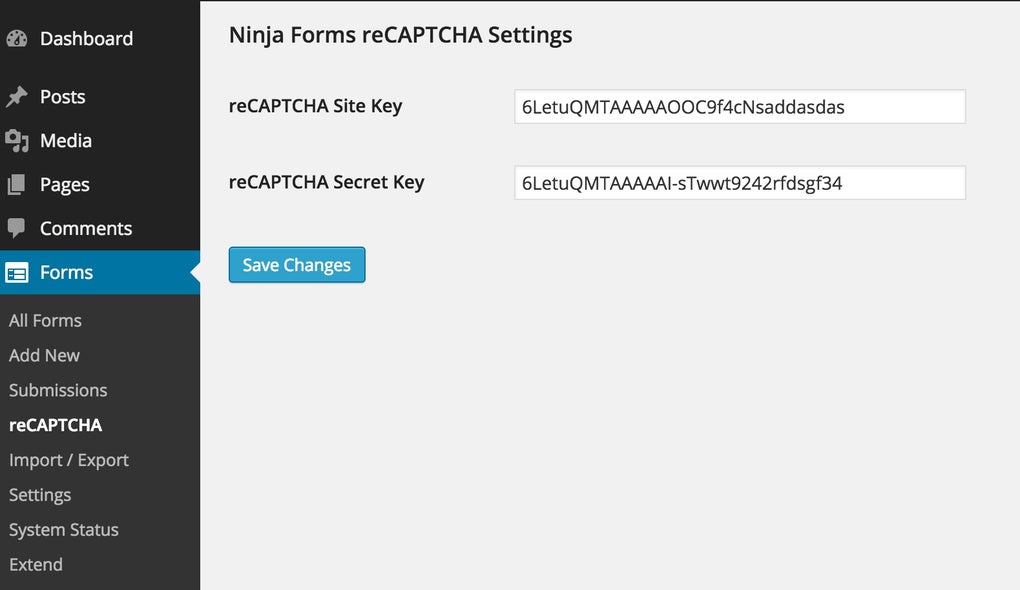
Task: Select All Forms in the sidebar
Action: coord(45,320)
